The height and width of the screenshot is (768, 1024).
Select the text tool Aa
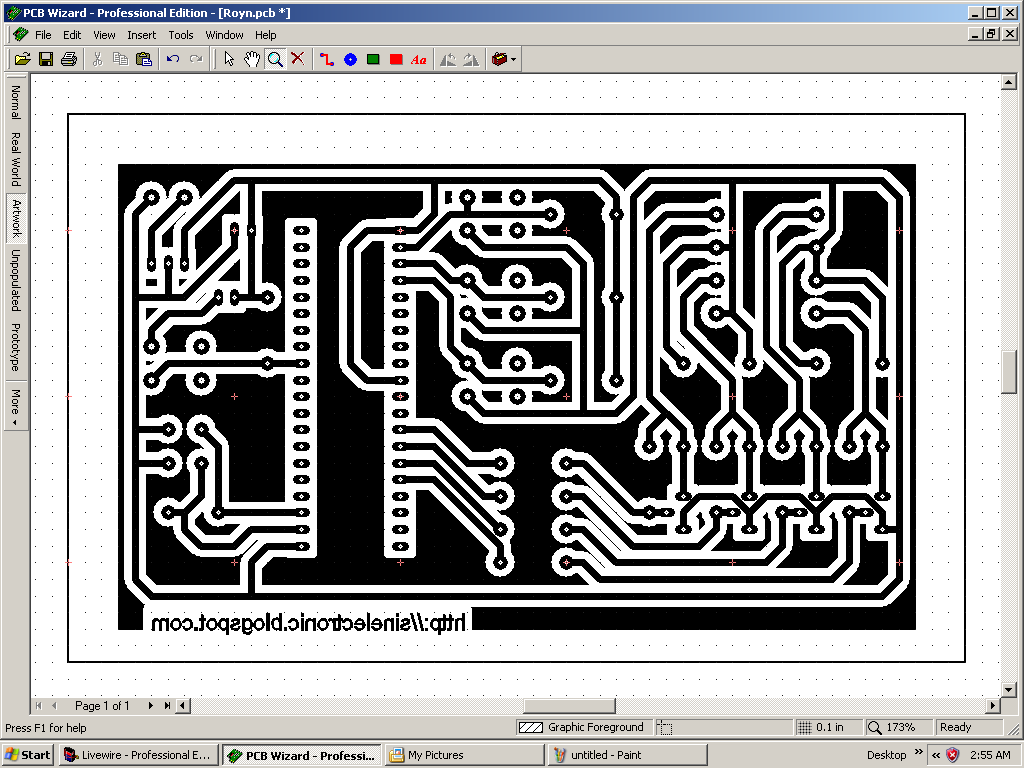tap(418, 59)
